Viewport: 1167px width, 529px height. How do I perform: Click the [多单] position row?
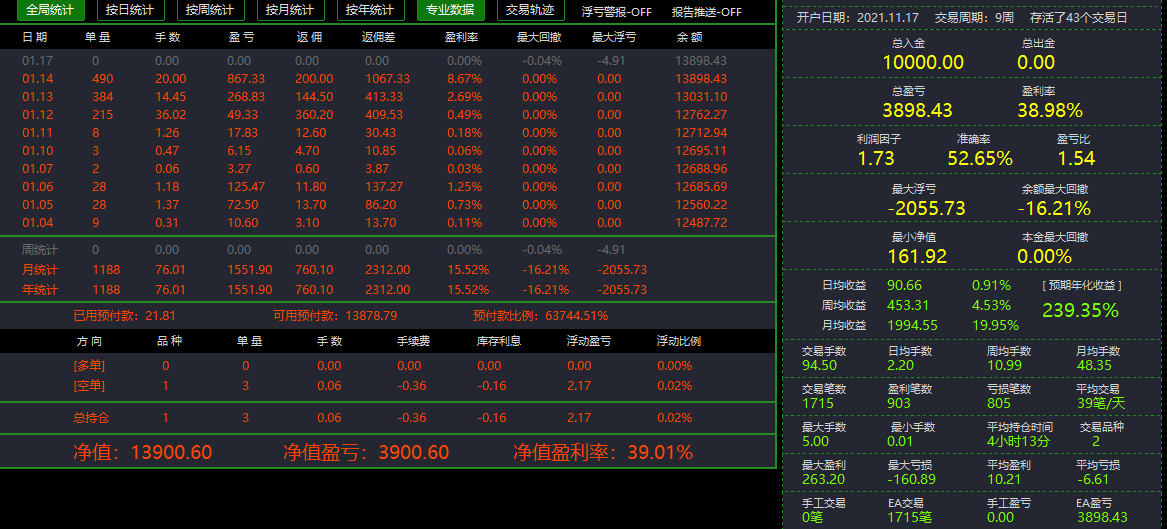coord(387,366)
